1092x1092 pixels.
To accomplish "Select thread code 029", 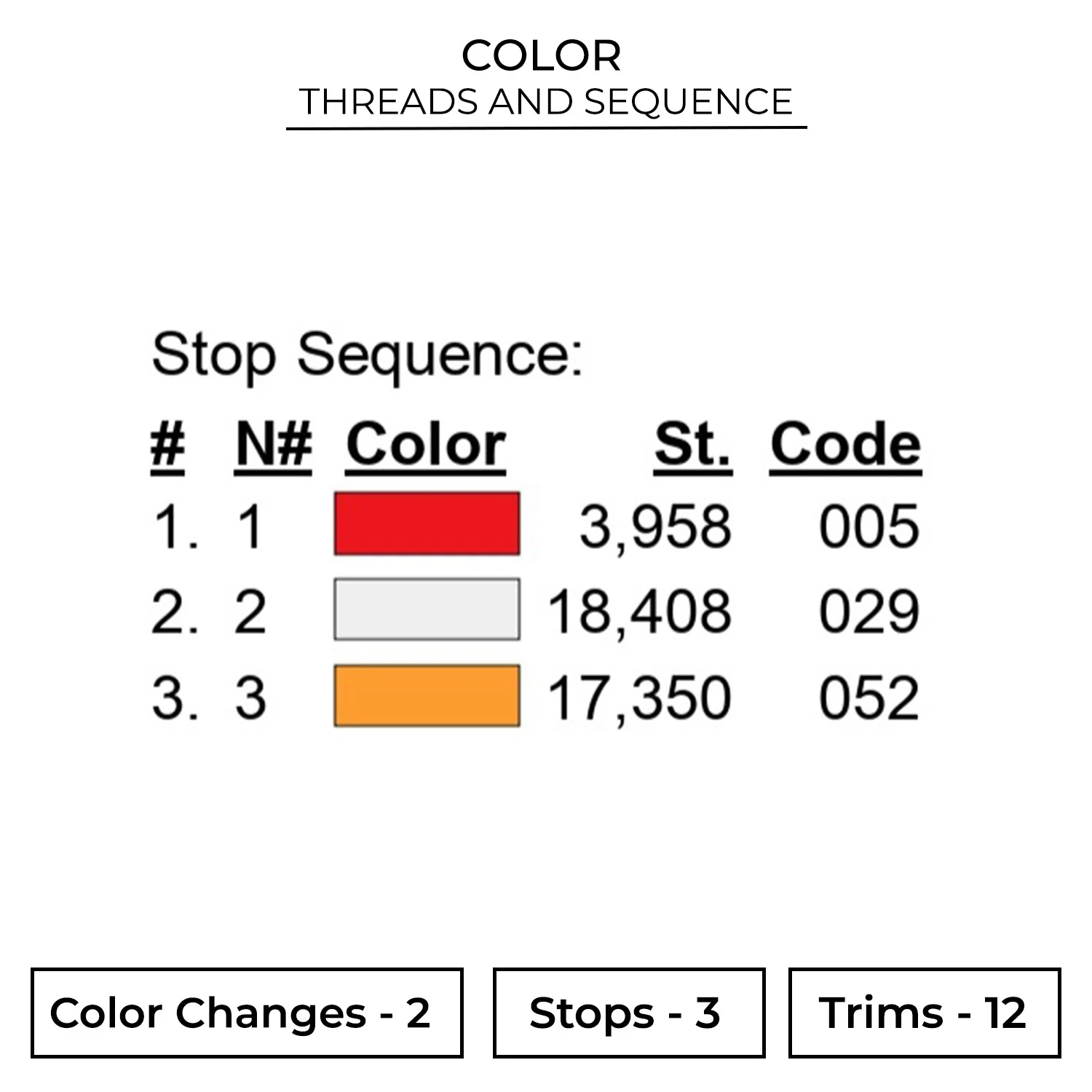I will click(869, 612).
